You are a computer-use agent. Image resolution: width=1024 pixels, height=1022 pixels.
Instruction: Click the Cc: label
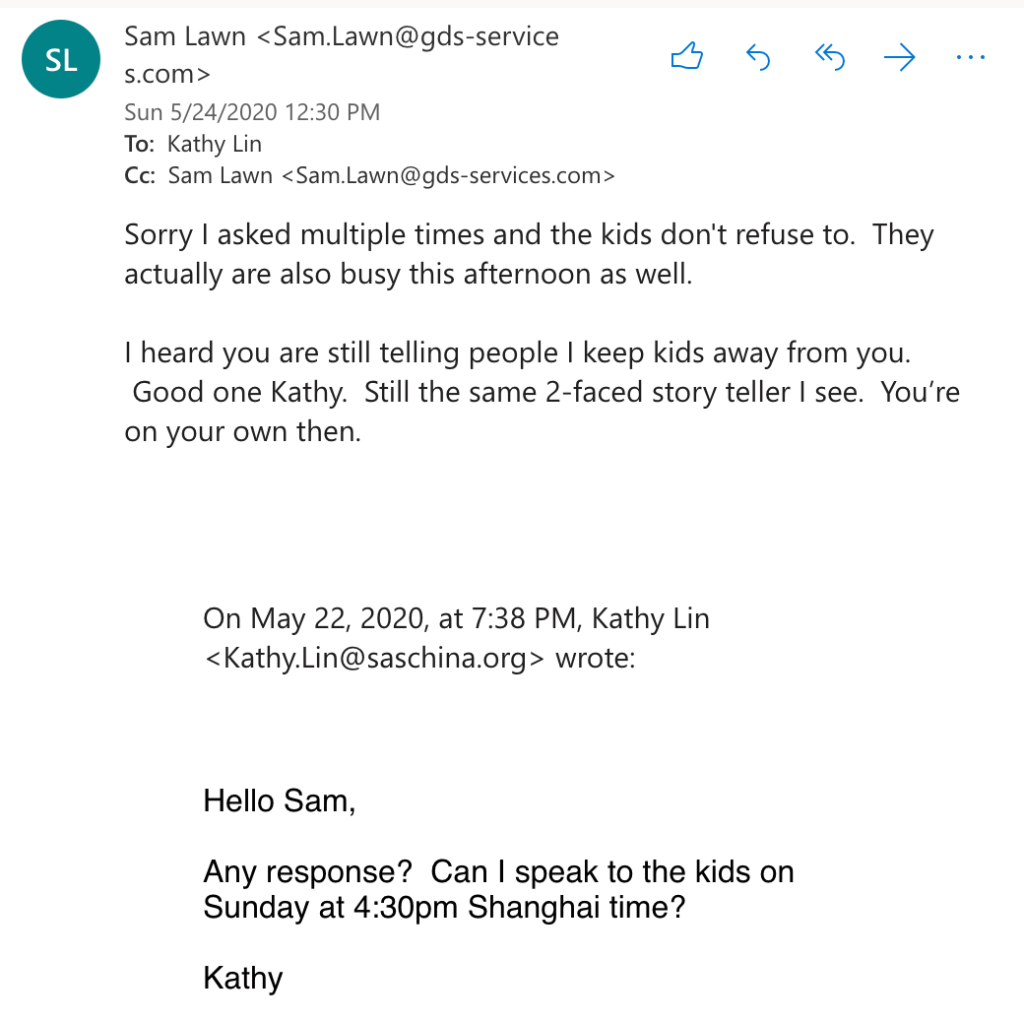pyautogui.click(x=140, y=176)
